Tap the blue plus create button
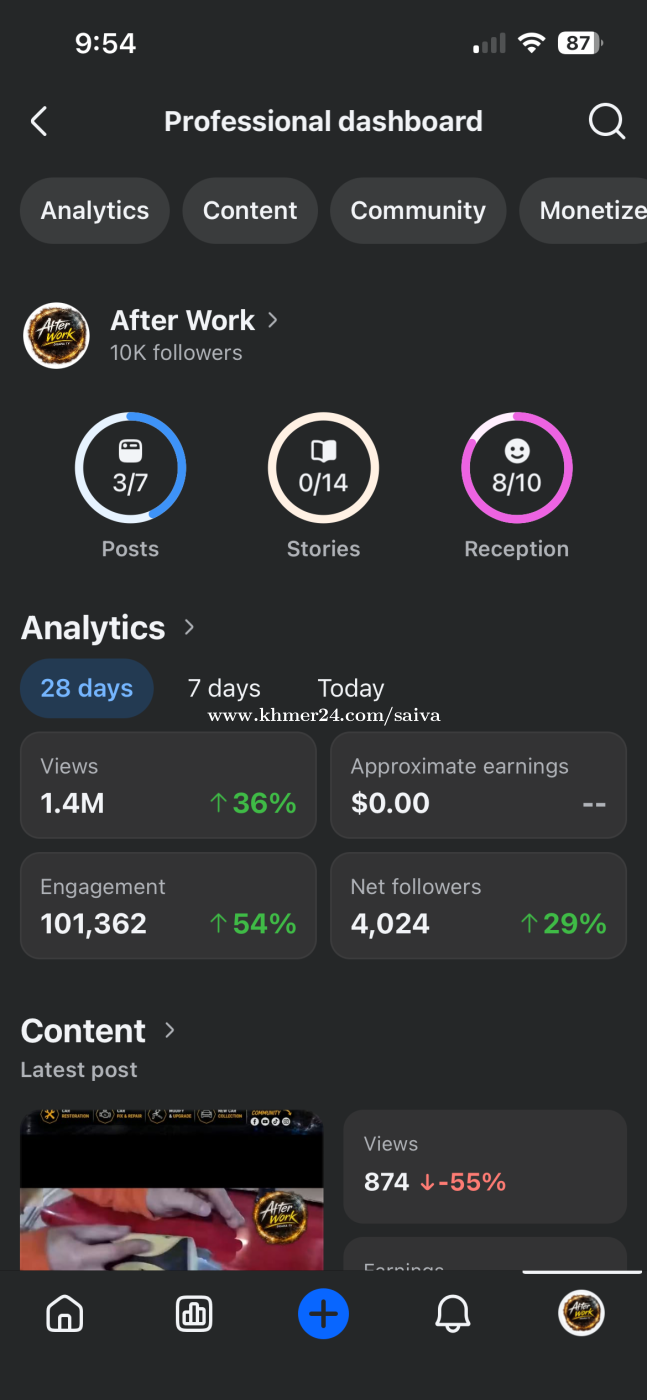647x1400 pixels. [x=323, y=1313]
